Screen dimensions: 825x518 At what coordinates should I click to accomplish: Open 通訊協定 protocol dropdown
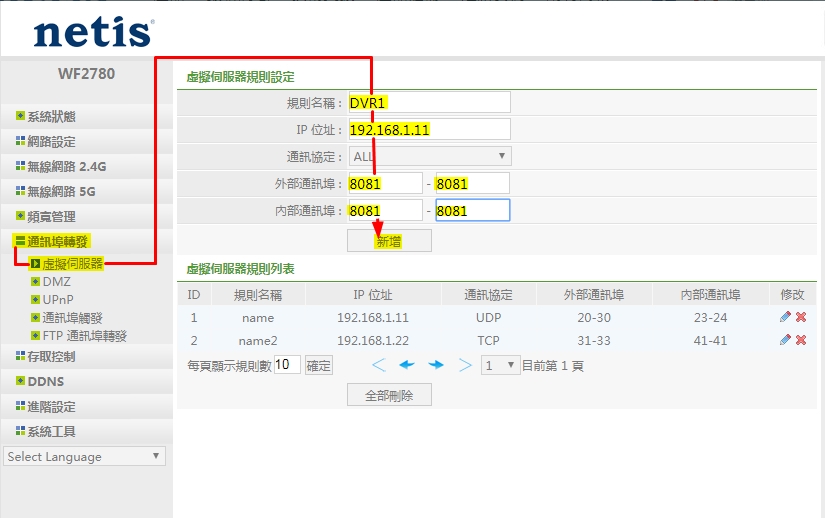430,156
